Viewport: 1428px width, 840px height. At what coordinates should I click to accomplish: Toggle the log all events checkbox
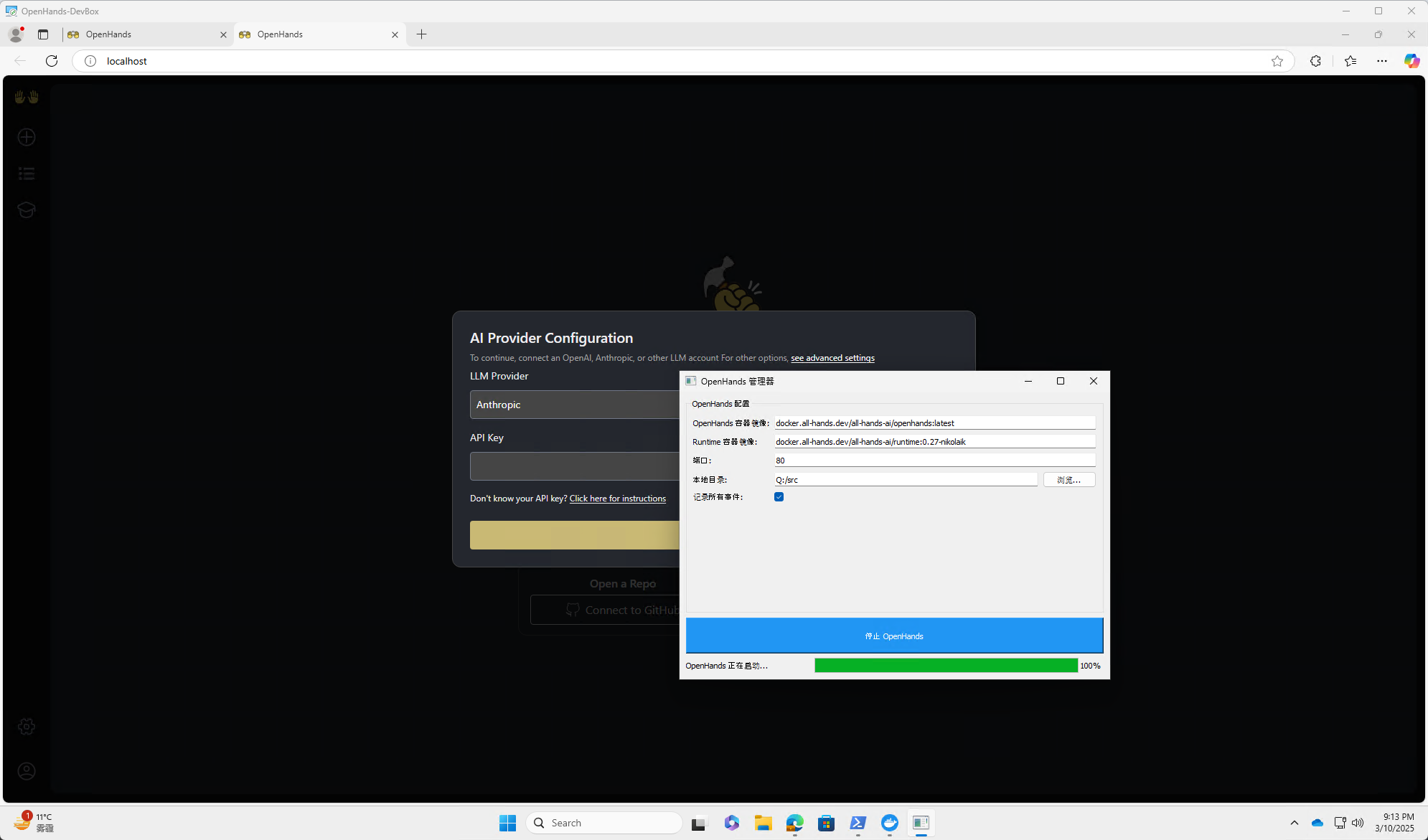pyautogui.click(x=779, y=497)
